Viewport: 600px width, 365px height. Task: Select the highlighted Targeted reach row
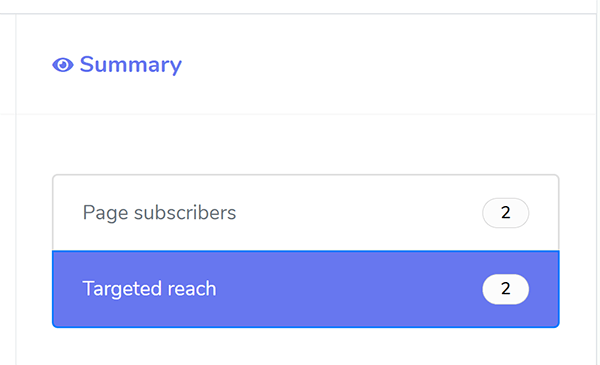(x=306, y=289)
